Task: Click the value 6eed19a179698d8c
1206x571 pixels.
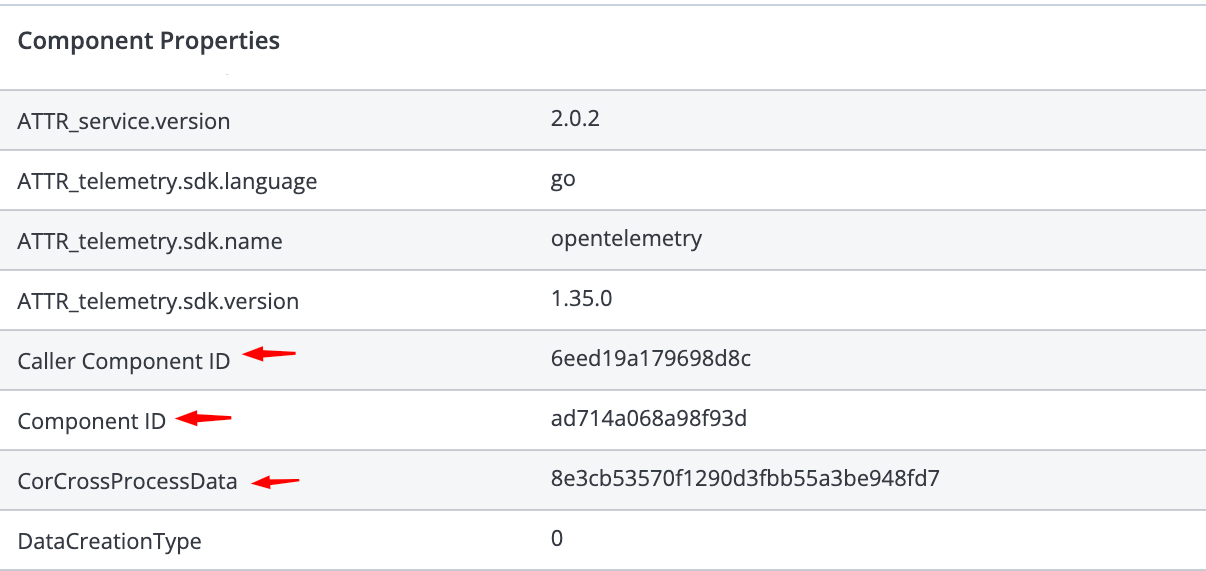Action: (x=650, y=359)
